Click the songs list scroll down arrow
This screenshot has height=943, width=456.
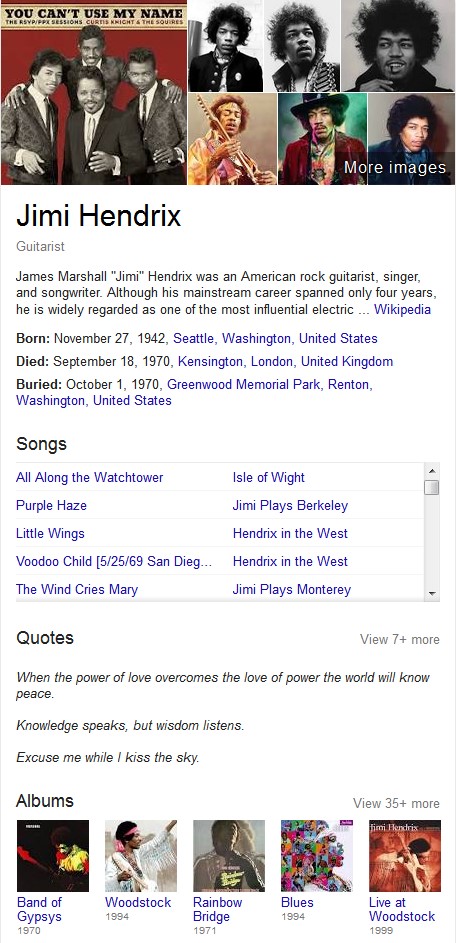click(x=431, y=594)
